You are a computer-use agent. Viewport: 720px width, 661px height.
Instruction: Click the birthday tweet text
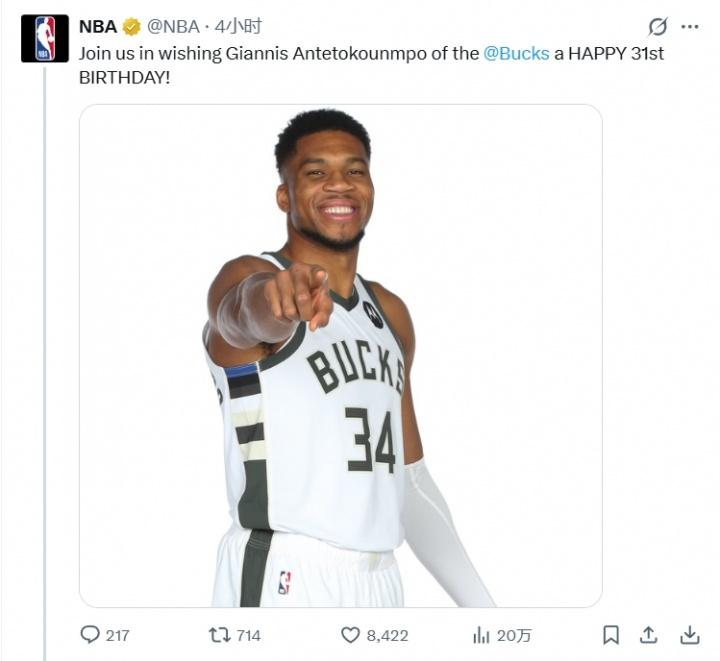click(280, 53)
